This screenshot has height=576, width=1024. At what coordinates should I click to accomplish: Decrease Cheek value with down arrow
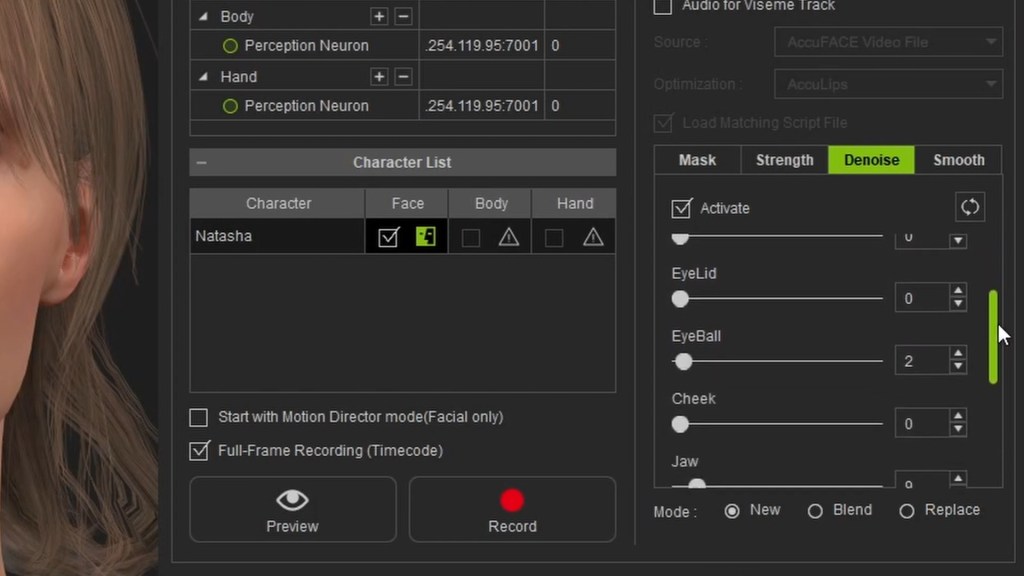[x=958, y=430]
